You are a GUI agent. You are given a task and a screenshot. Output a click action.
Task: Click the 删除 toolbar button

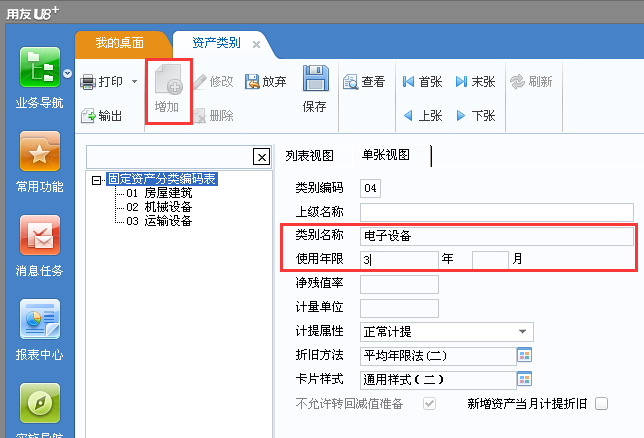tap(213, 115)
